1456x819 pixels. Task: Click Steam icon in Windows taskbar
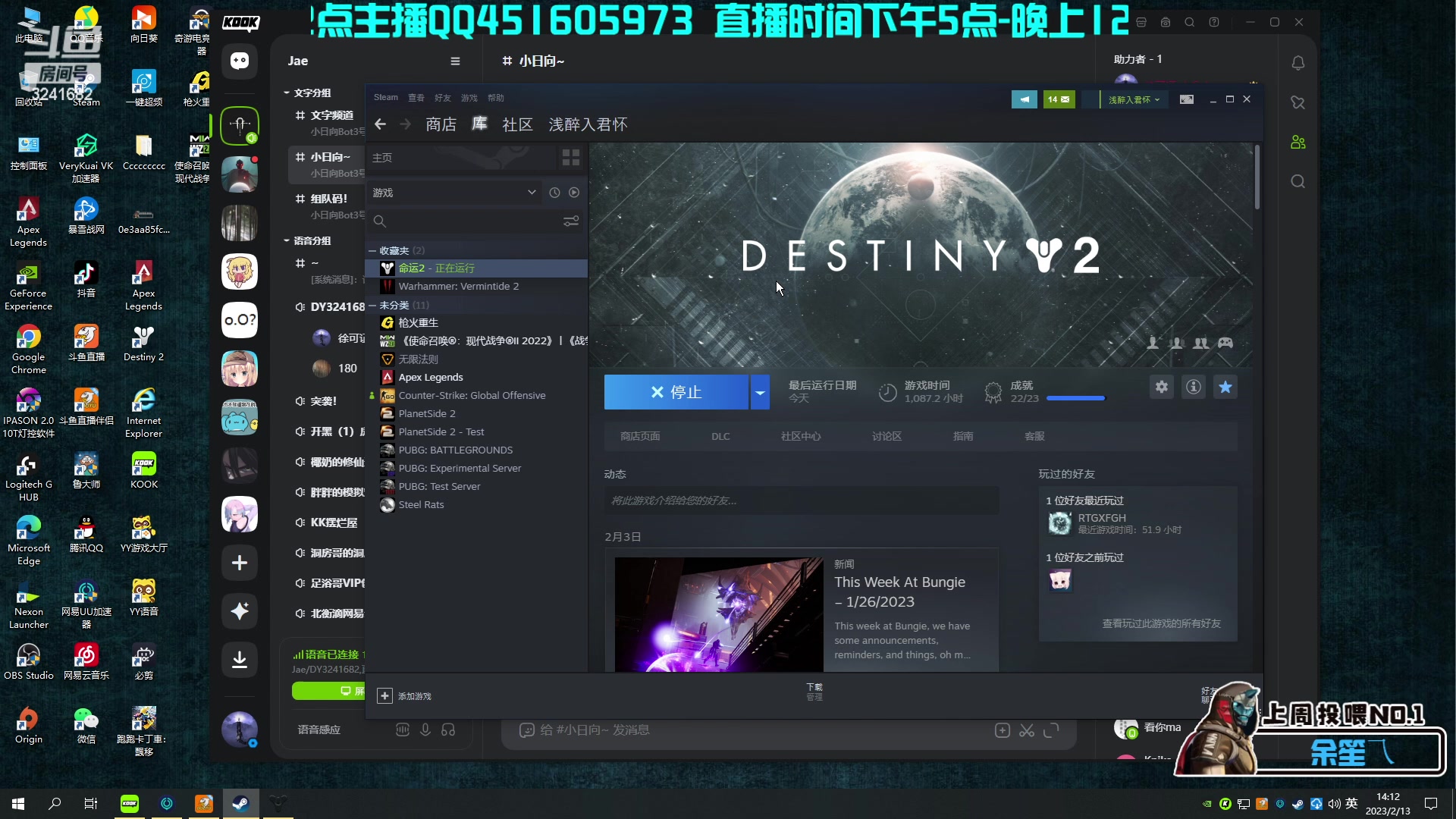pyautogui.click(x=241, y=803)
